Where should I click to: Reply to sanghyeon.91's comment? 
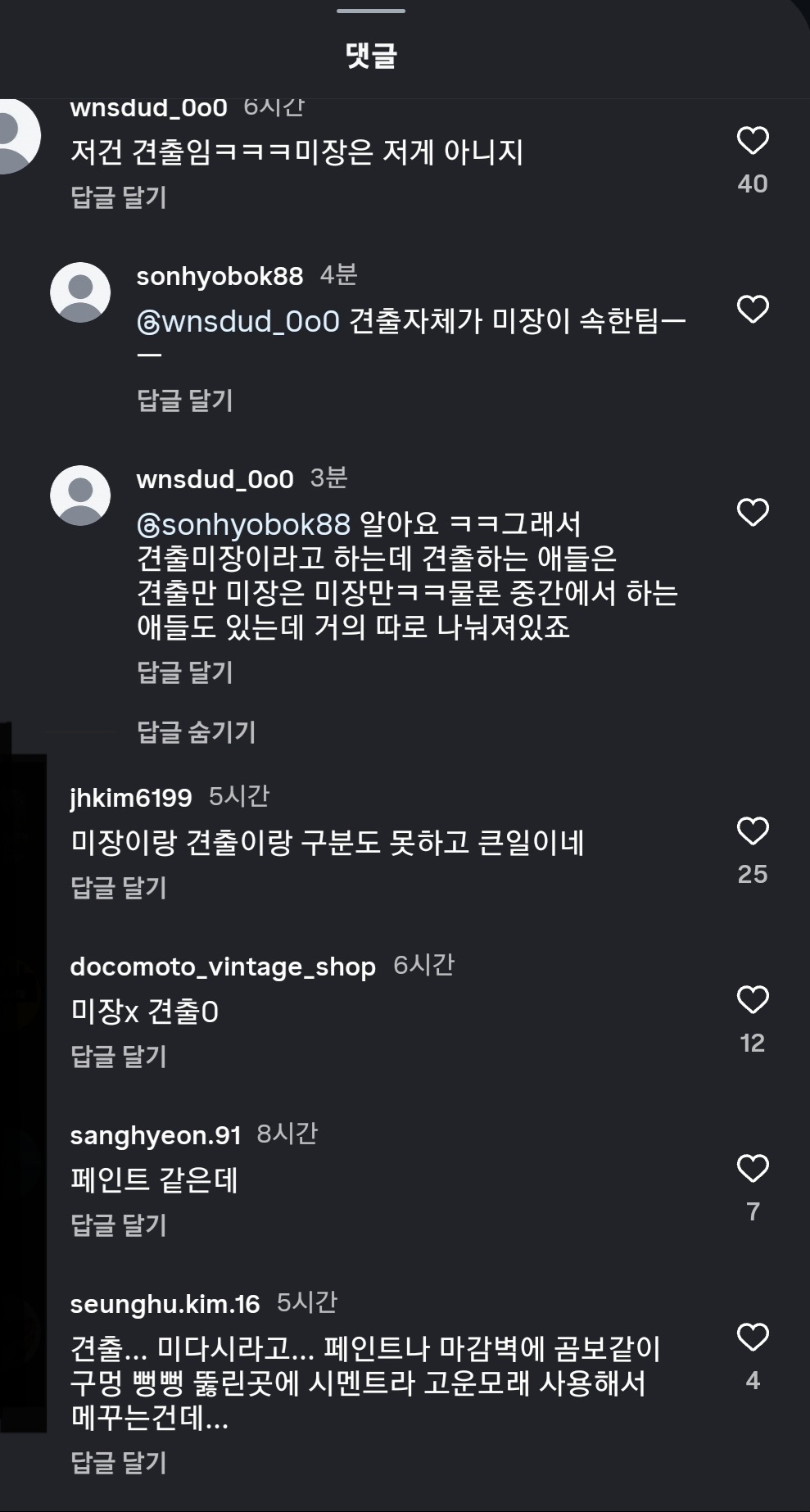click(x=119, y=1225)
